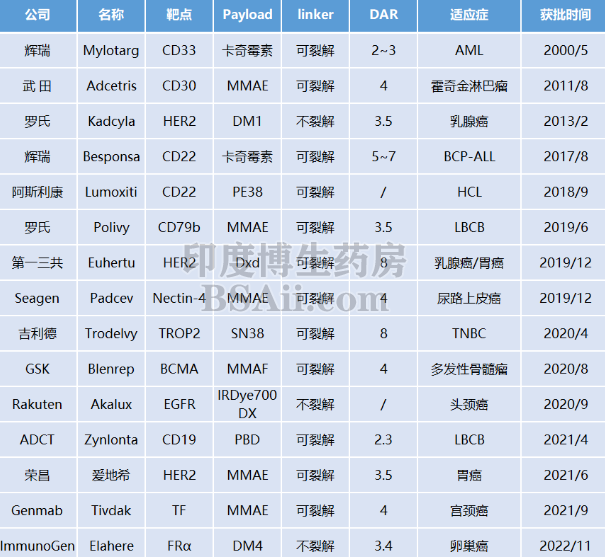Select the Mylotarg name cell
The width and height of the screenshot is (605, 557).
point(111,50)
